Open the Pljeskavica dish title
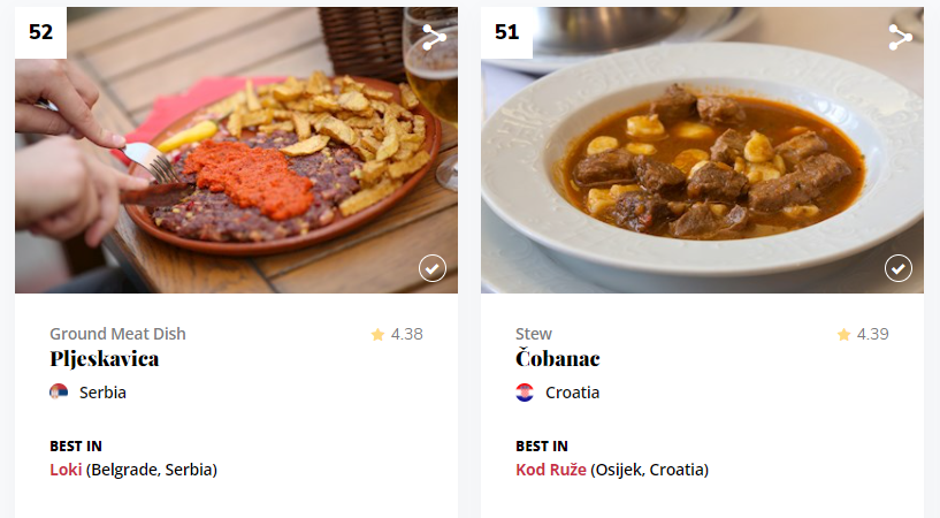940x518 pixels. pyautogui.click(x=104, y=359)
